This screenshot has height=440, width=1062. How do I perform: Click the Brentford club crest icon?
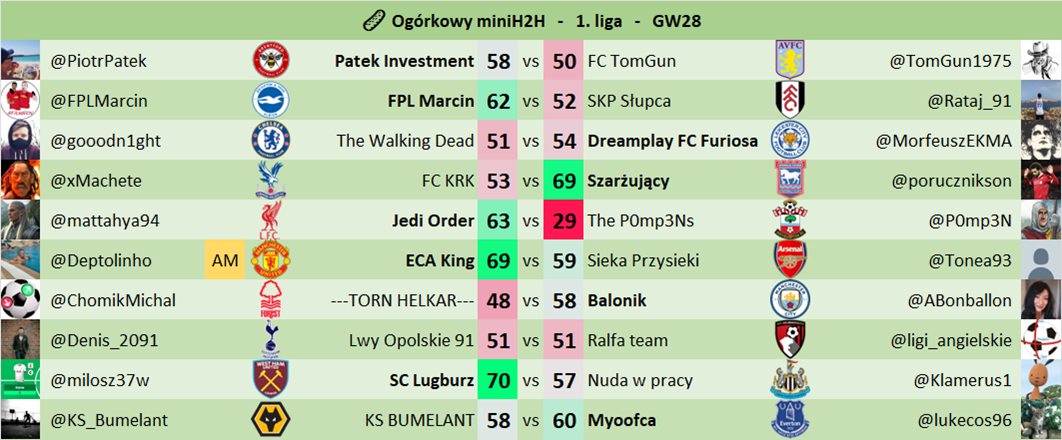(270, 61)
